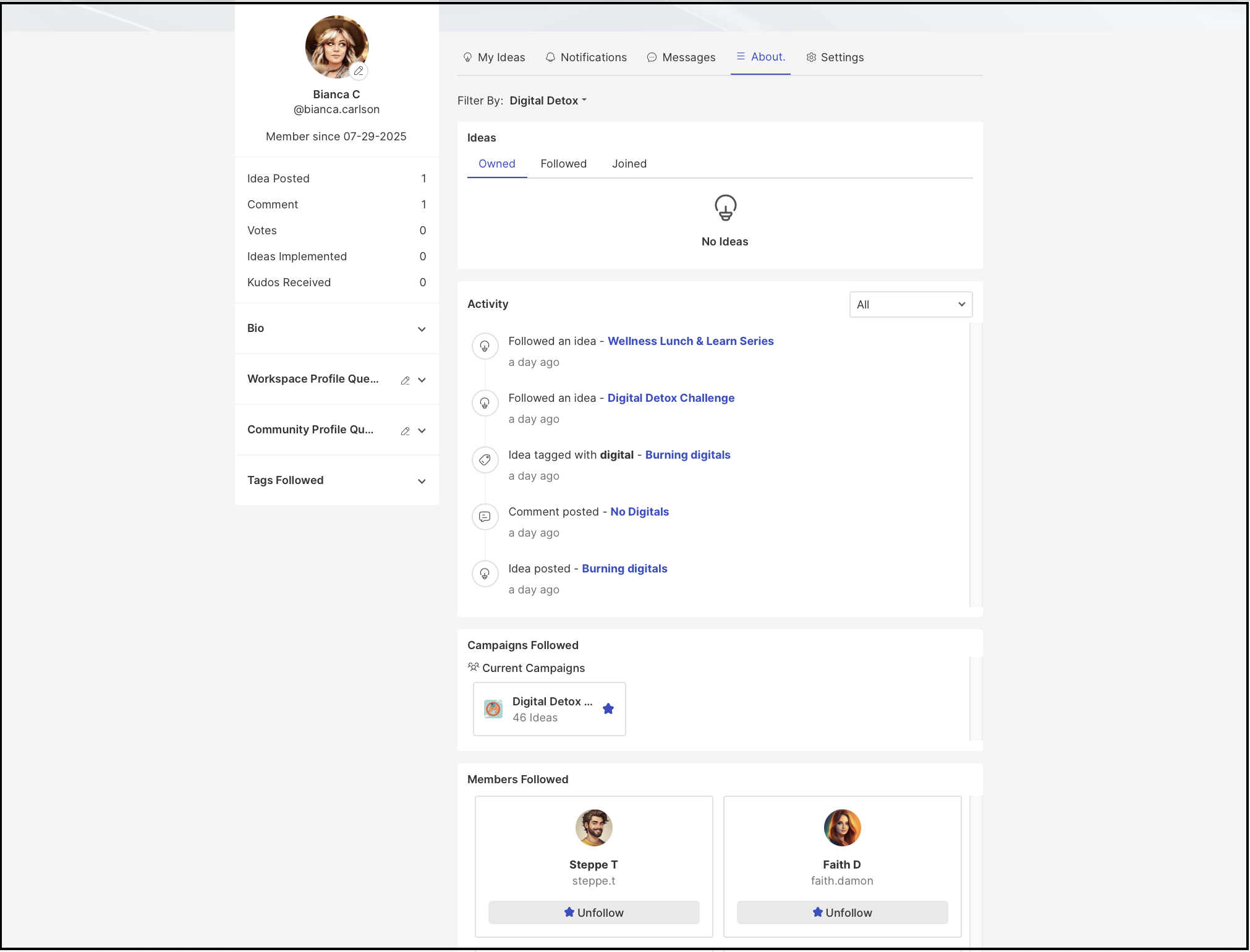Click the Comment stat row
The image size is (1250, 952).
(x=337, y=205)
